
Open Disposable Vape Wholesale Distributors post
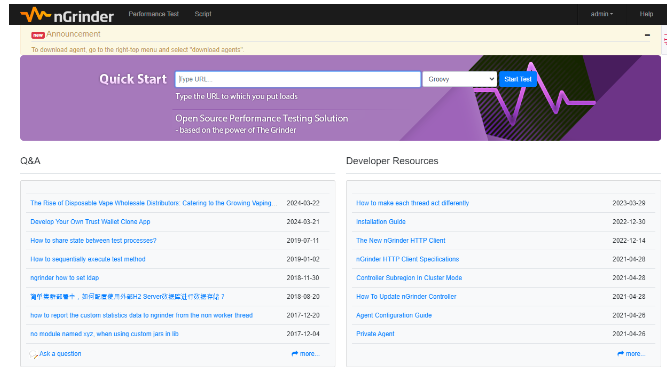[153, 203]
